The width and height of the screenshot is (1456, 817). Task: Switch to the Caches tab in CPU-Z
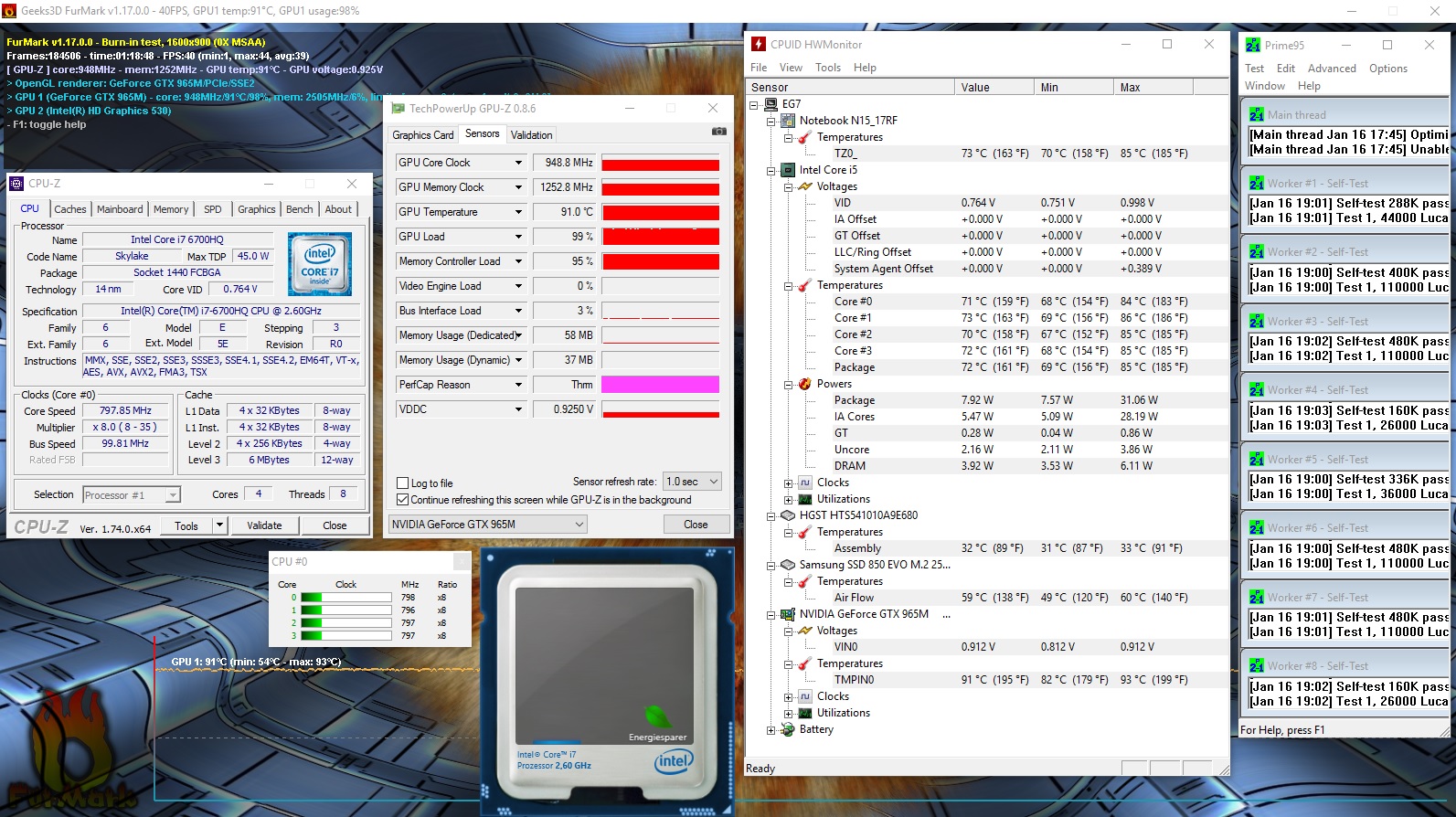click(70, 209)
